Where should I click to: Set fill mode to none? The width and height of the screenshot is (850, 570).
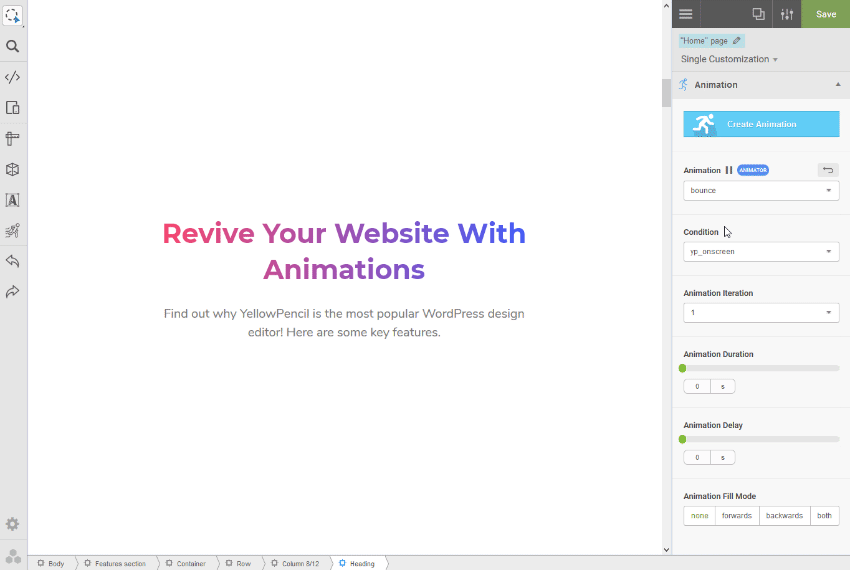pyautogui.click(x=699, y=516)
